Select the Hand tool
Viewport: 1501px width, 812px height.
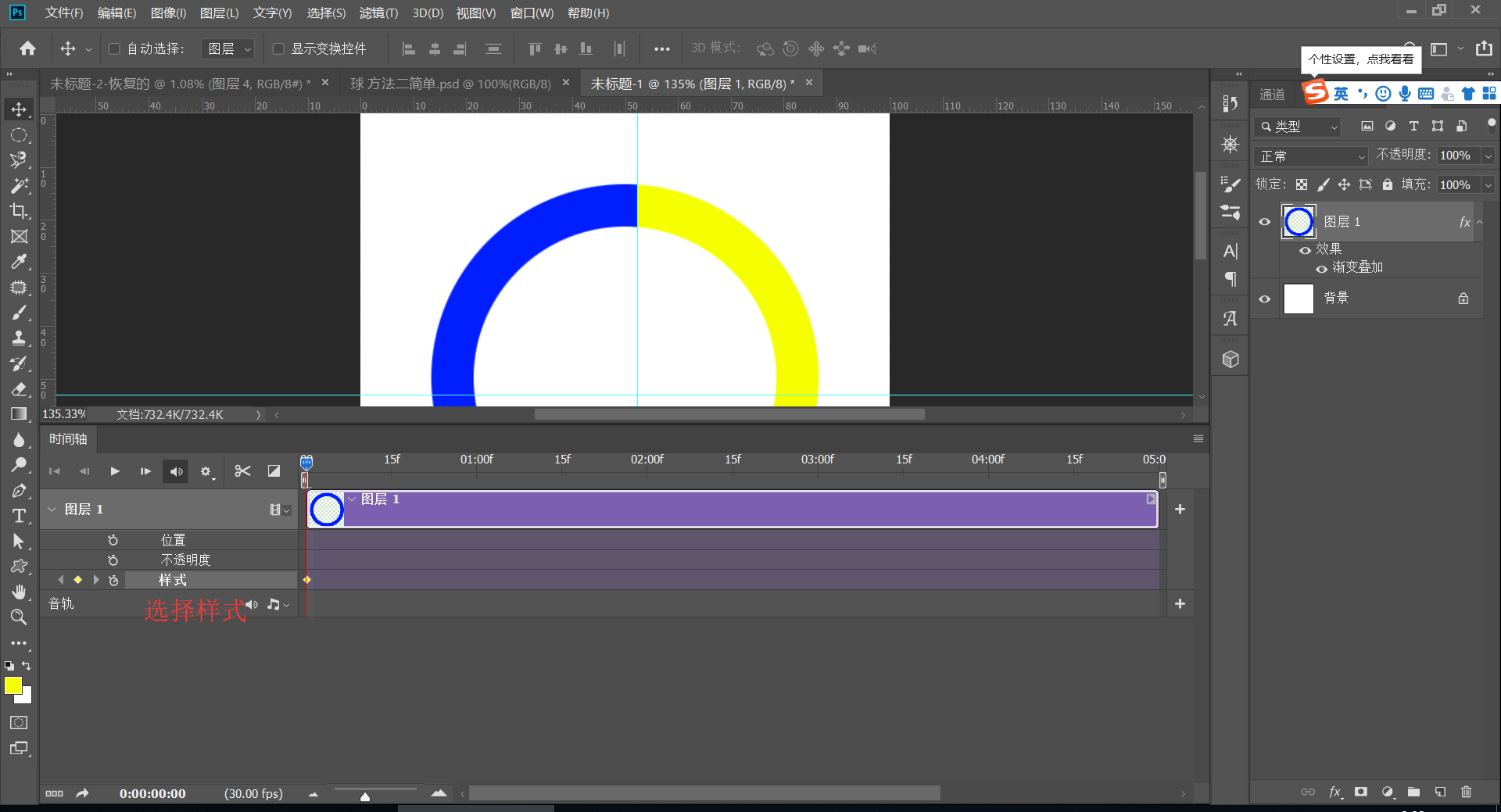tap(19, 592)
